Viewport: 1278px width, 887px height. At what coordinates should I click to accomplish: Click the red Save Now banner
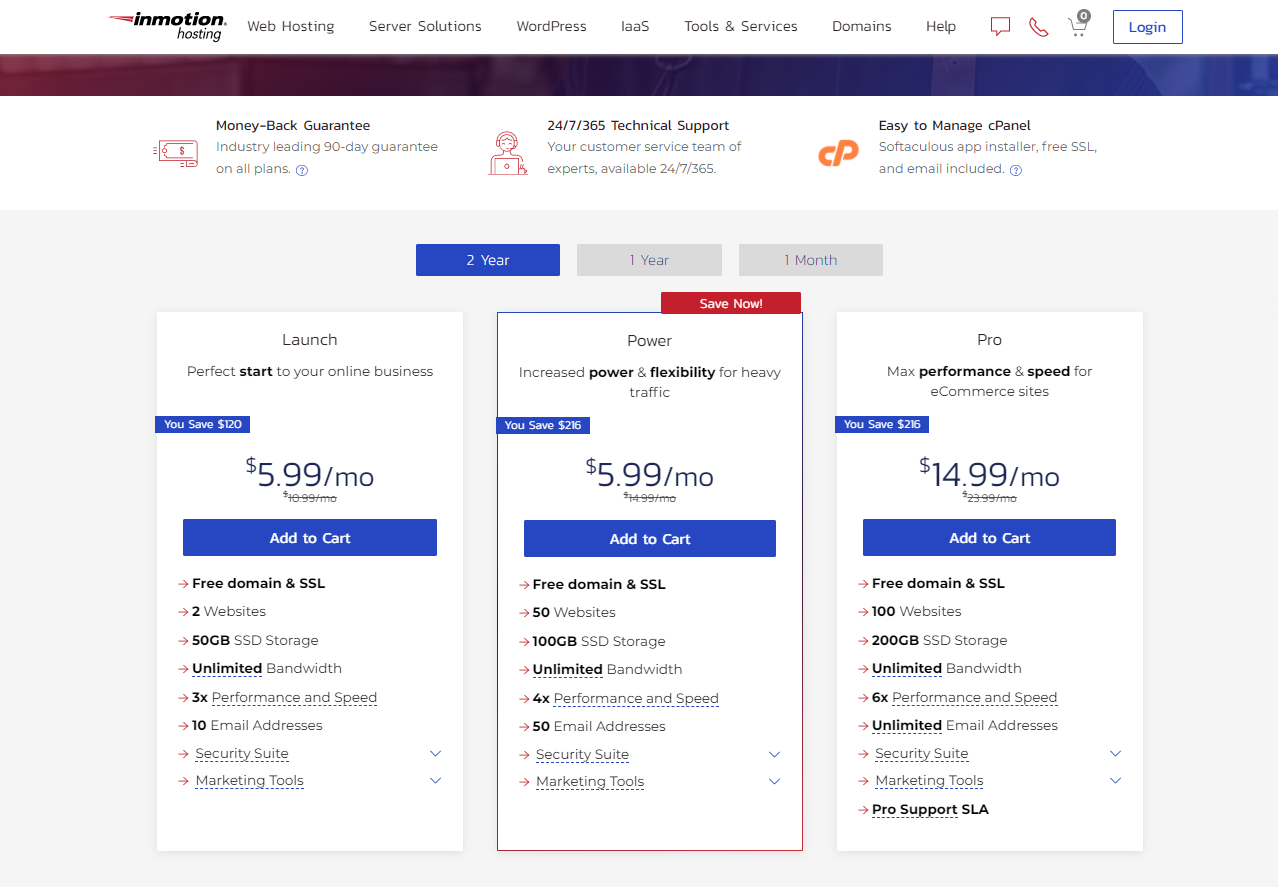[x=730, y=302]
